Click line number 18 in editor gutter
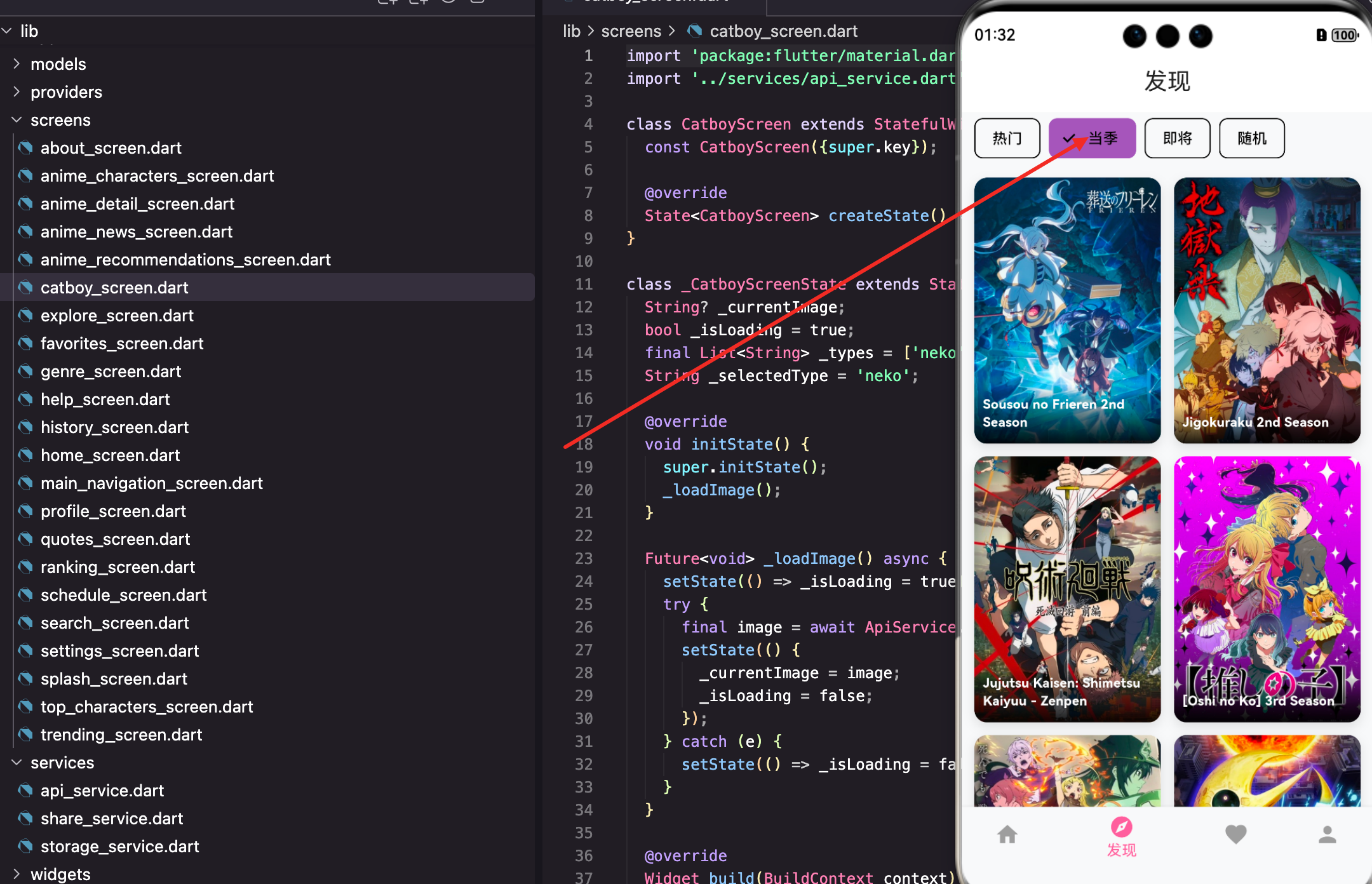This screenshot has width=1372, height=884. pyautogui.click(x=584, y=445)
